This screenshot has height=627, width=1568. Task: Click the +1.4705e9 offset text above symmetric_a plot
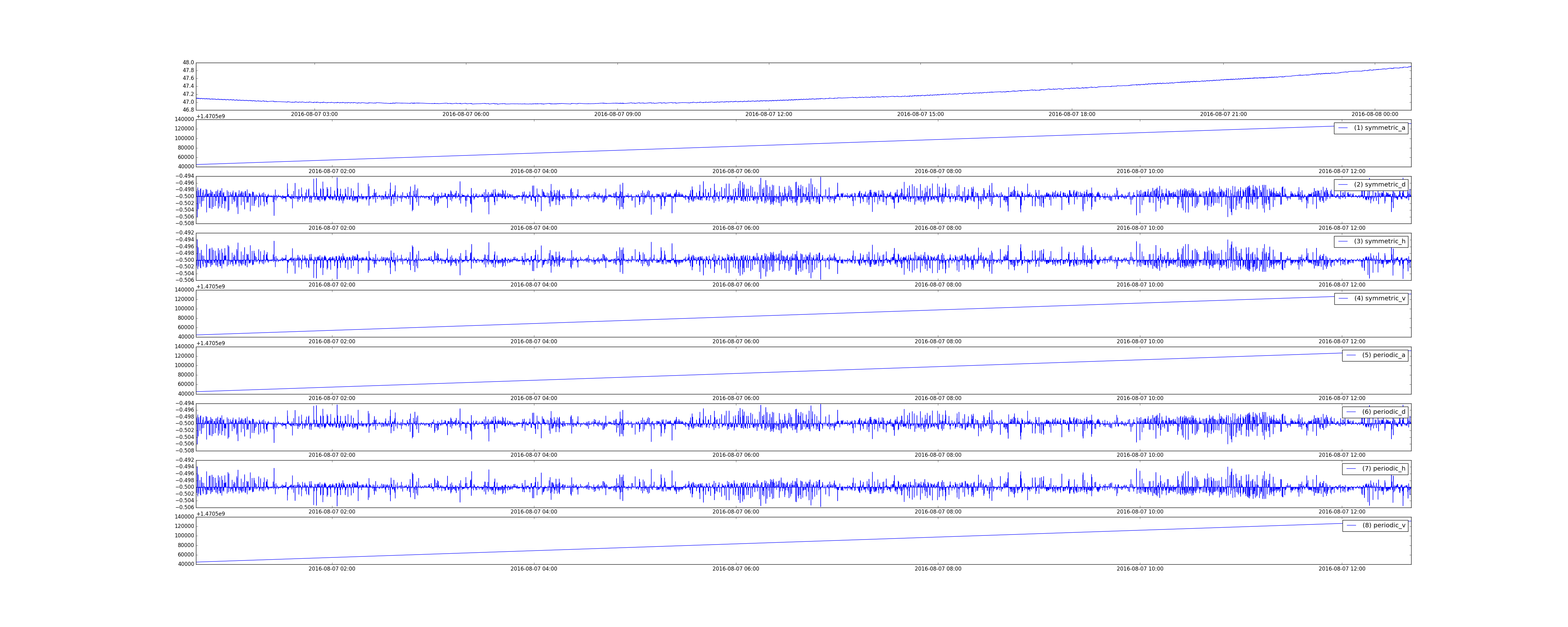pyautogui.click(x=211, y=116)
